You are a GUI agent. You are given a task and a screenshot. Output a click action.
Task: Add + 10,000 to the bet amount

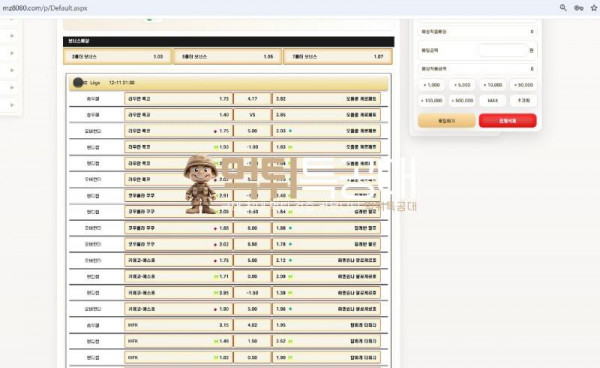coord(493,85)
